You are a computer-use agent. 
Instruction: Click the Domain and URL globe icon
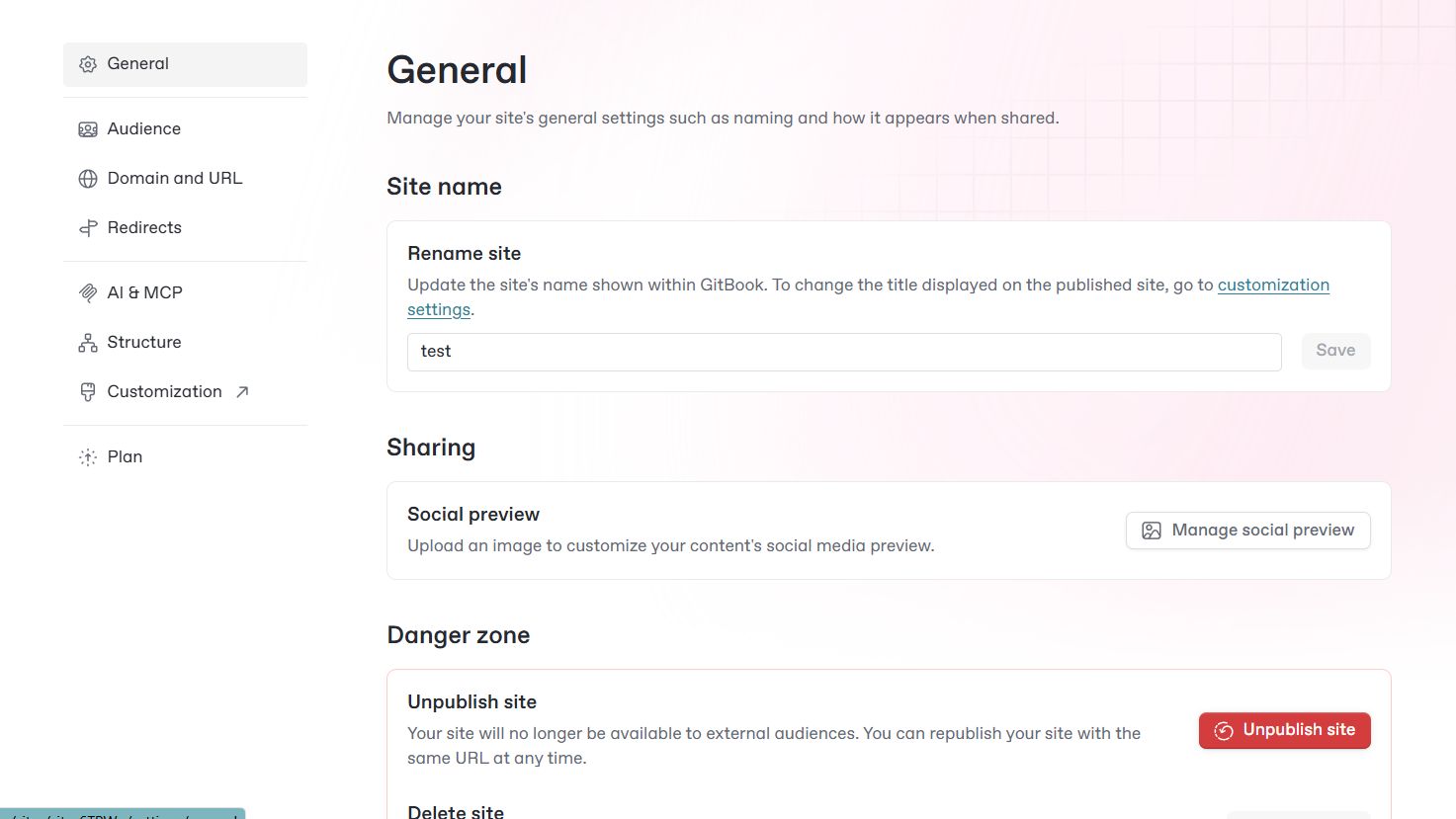click(x=88, y=179)
